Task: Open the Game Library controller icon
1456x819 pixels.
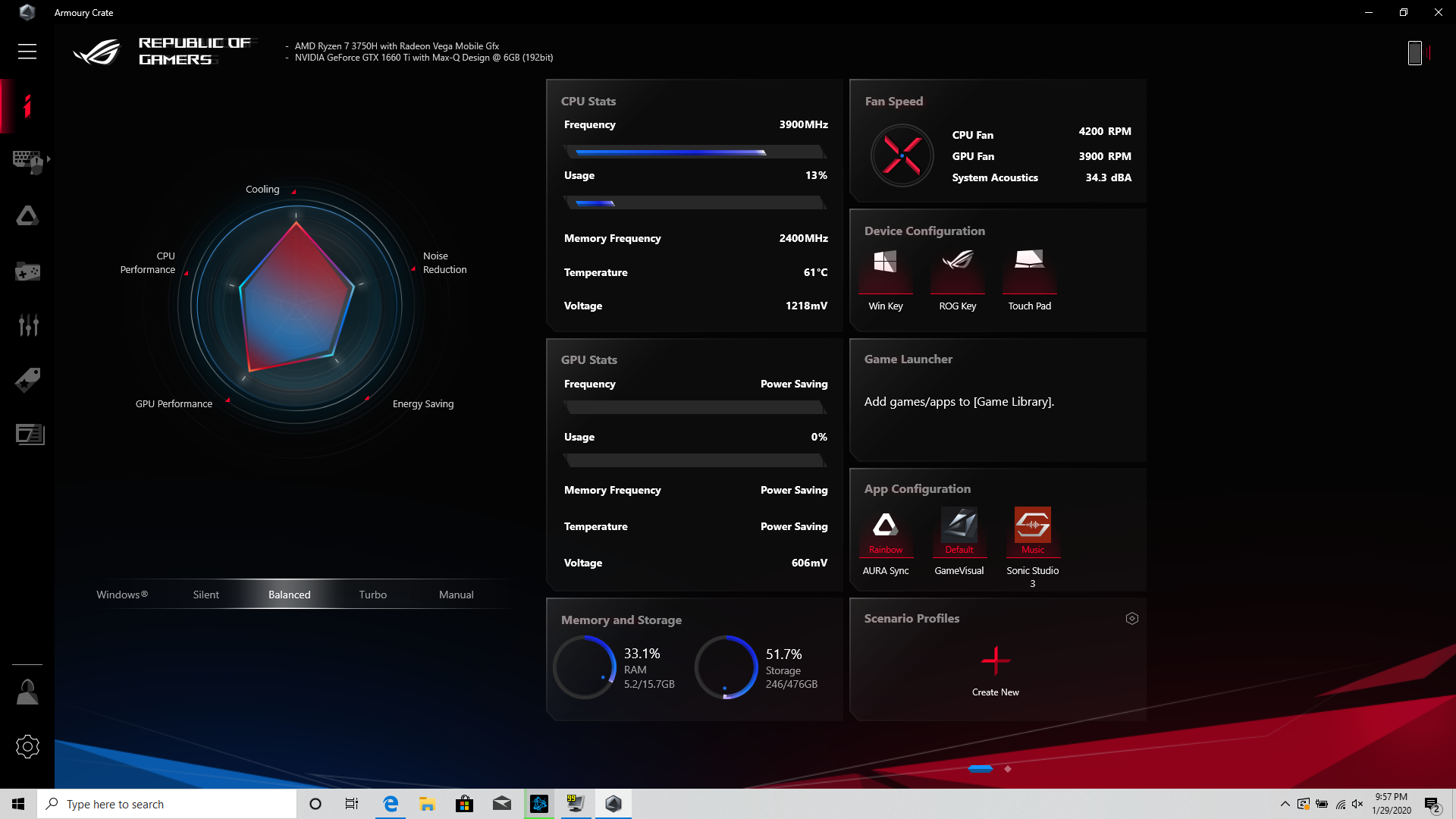Action: [x=27, y=271]
